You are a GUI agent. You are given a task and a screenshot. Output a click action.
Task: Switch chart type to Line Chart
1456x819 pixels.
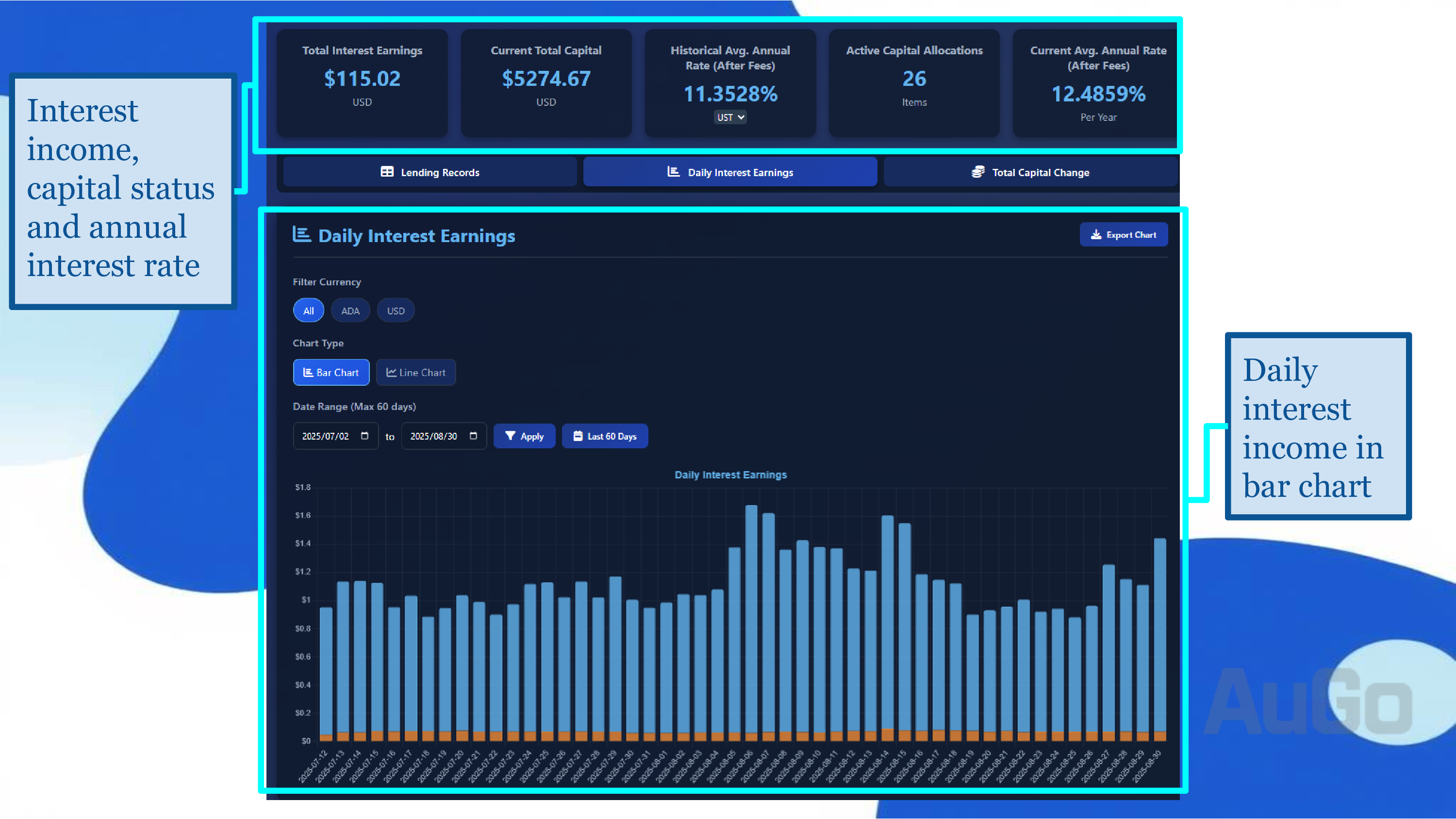(x=416, y=373)
